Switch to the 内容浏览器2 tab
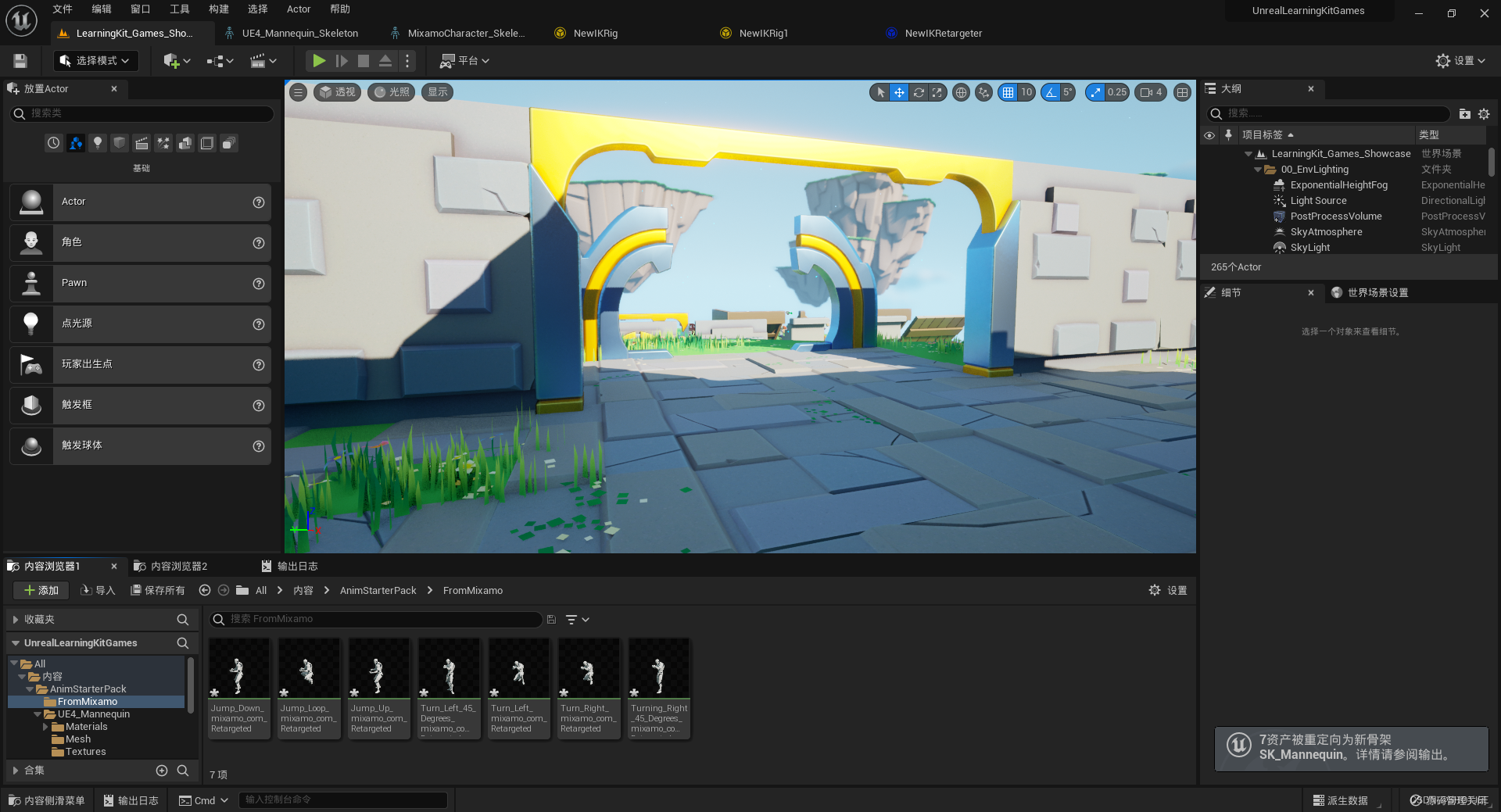Image resolution: width=1501 pixels, height=812 pixels. point(178,567)
